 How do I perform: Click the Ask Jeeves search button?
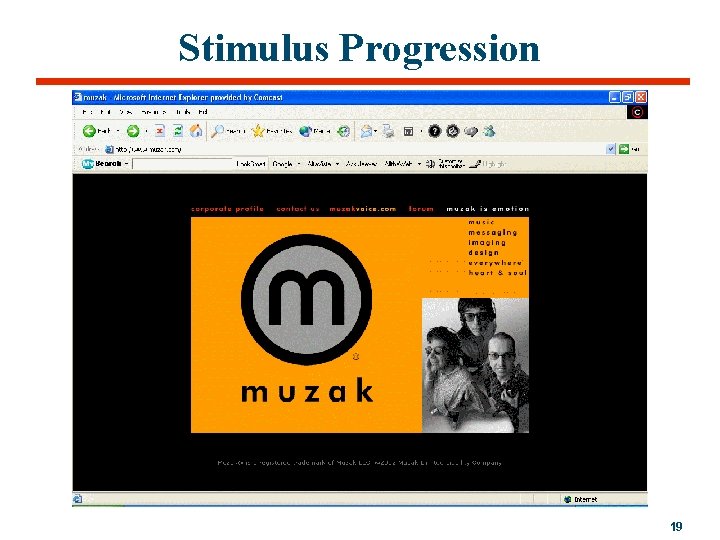[x=361, y=163]
